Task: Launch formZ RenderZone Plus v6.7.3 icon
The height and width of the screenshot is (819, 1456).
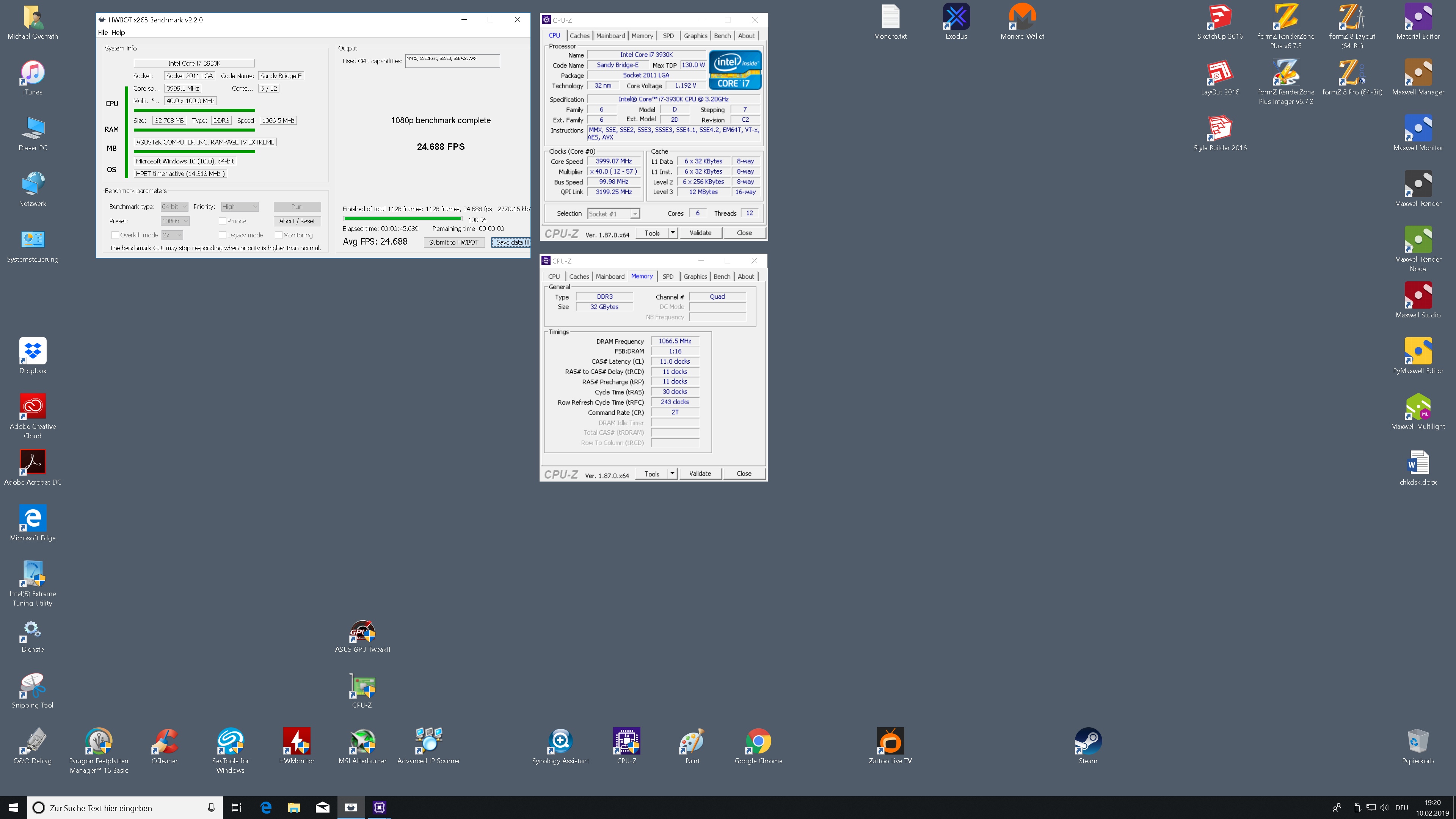Action: (x=1286, y=26)
